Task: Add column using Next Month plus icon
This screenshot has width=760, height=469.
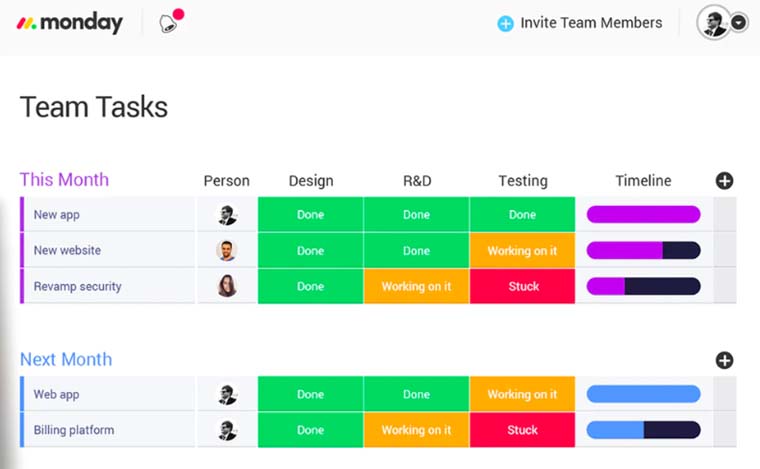Action: pos(724,360)
